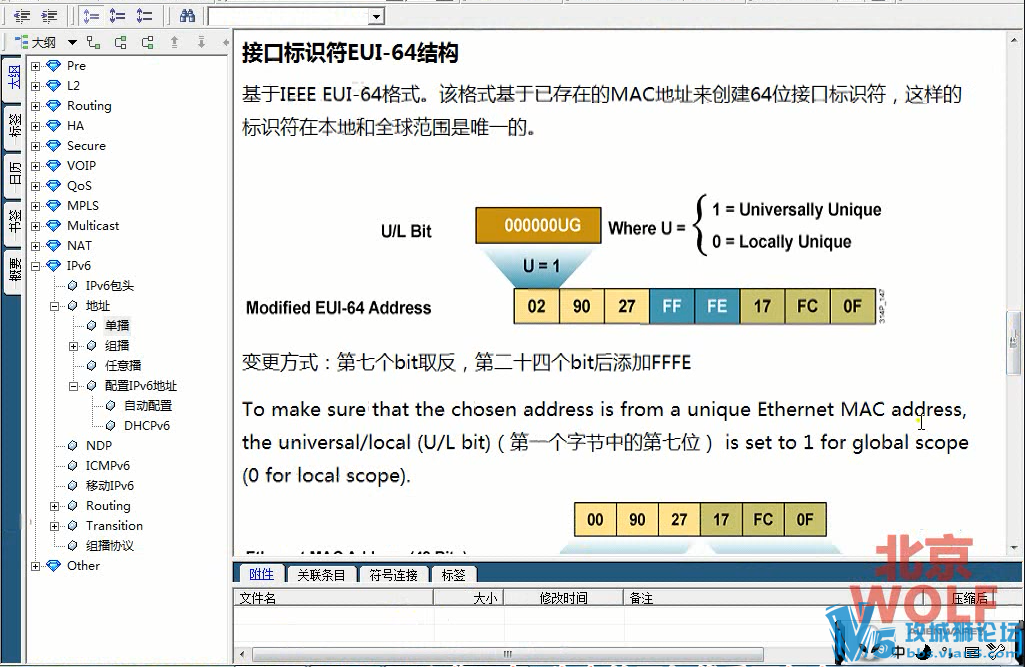Open the search text combo box dropdown

(x=376, y=16)
